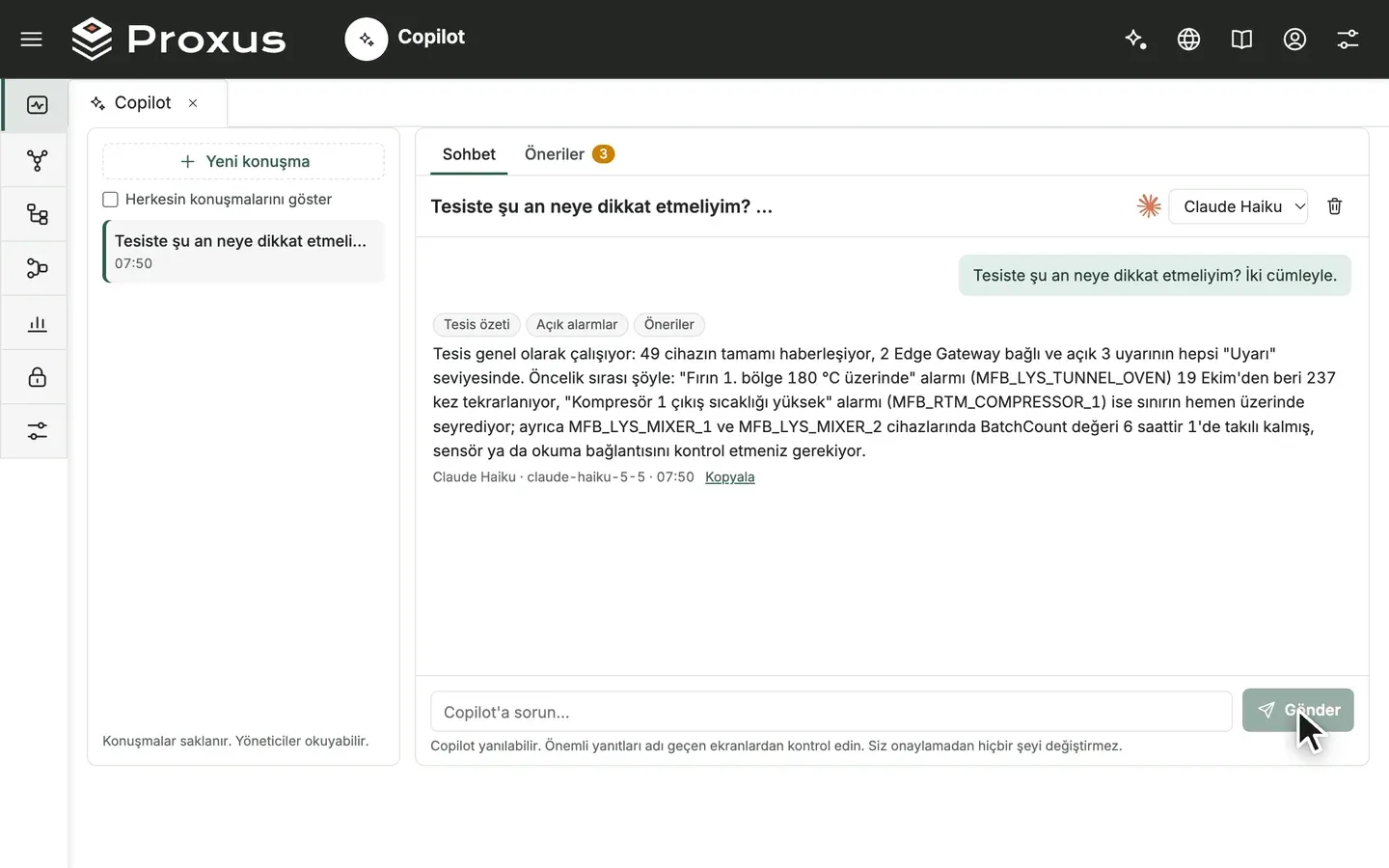Close the Copilot page tab
The image size is (1389, 868).
(193, 103)
